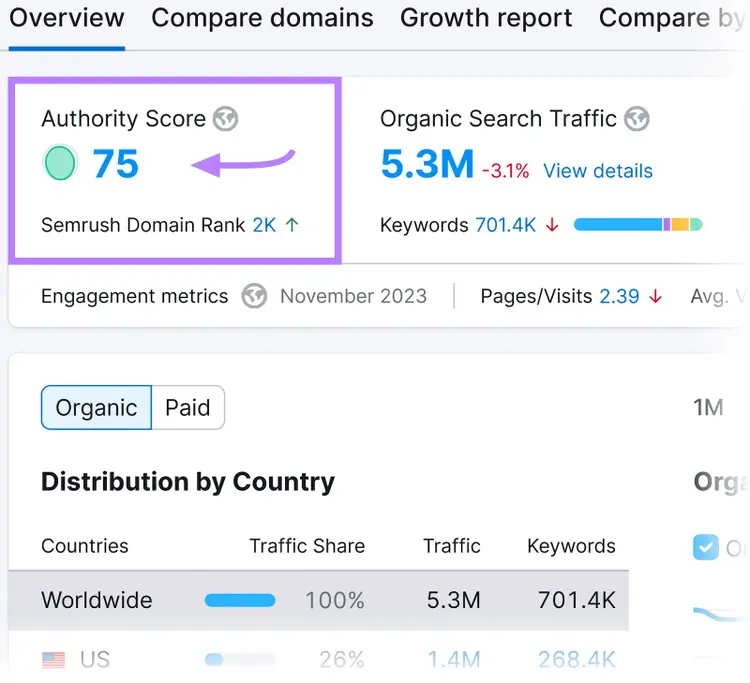Click red down arrow beside Pages/Visits 2.39

tap(655, 296)
